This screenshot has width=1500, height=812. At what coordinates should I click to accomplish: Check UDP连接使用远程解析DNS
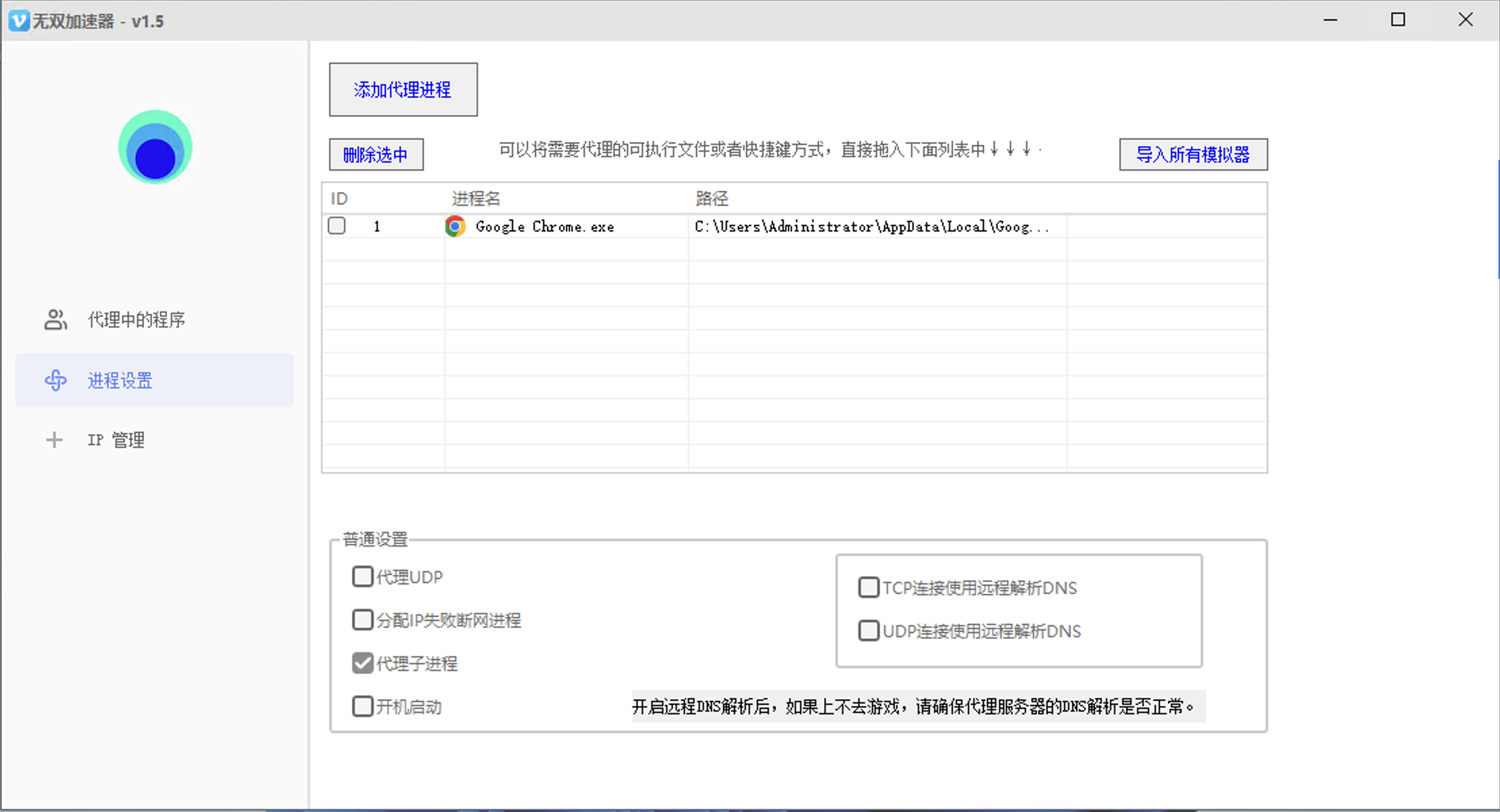pyautogui.click(x=868, y=630)
